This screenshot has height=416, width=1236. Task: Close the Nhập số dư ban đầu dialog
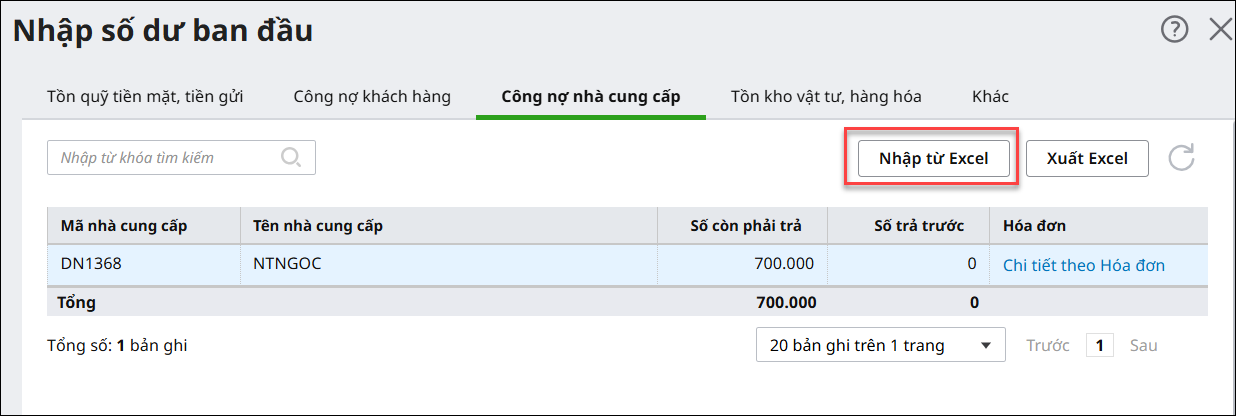[x=1220, y=30]
